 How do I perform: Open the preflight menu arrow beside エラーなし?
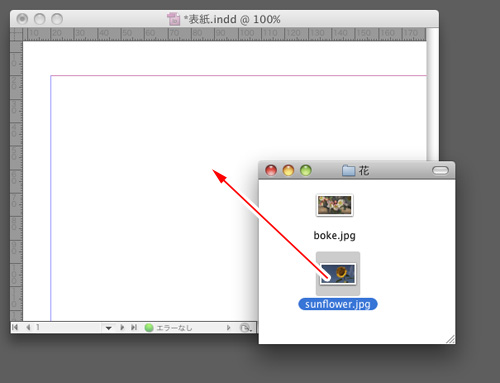[x=228, y=328]
